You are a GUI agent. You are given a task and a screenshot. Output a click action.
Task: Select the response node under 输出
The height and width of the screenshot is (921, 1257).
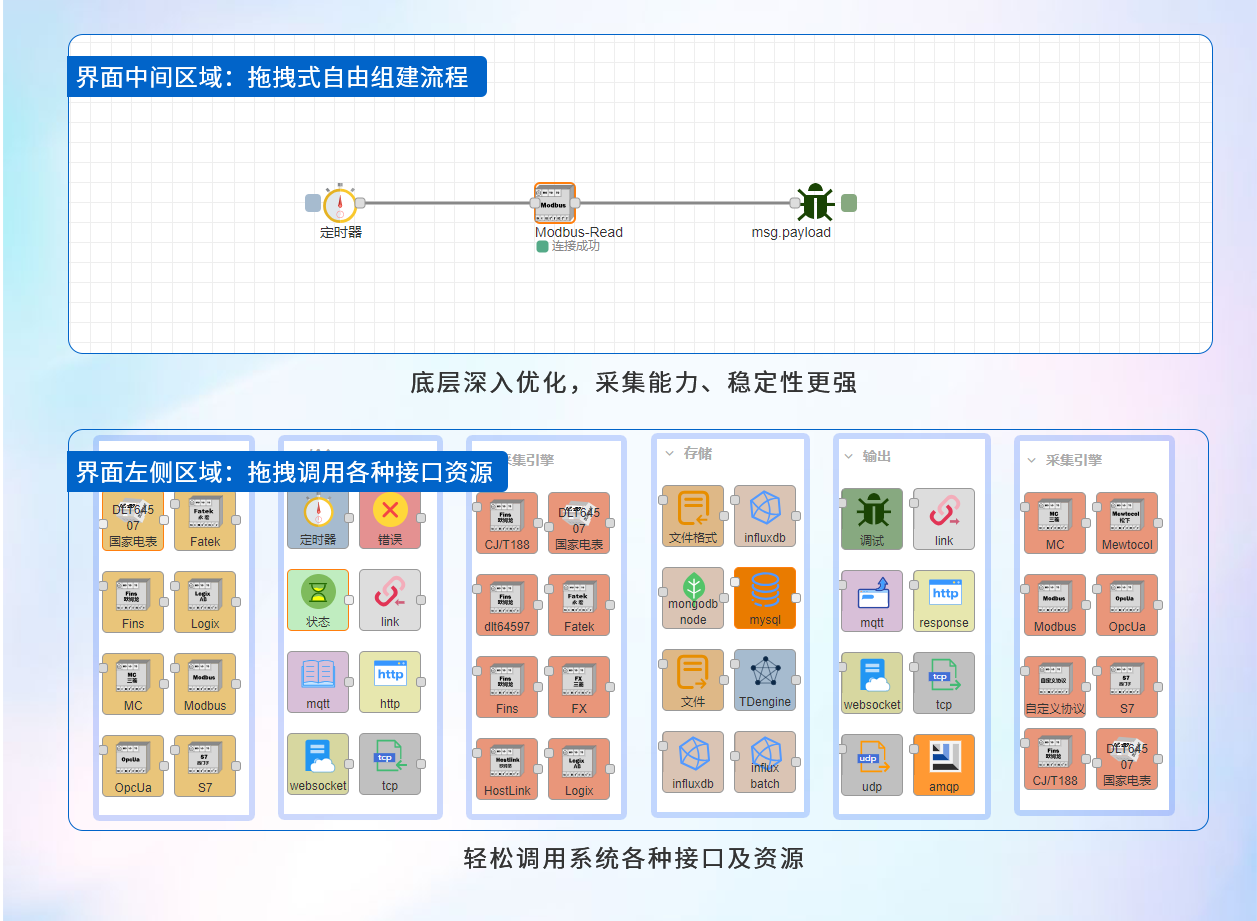coord(944,601)
